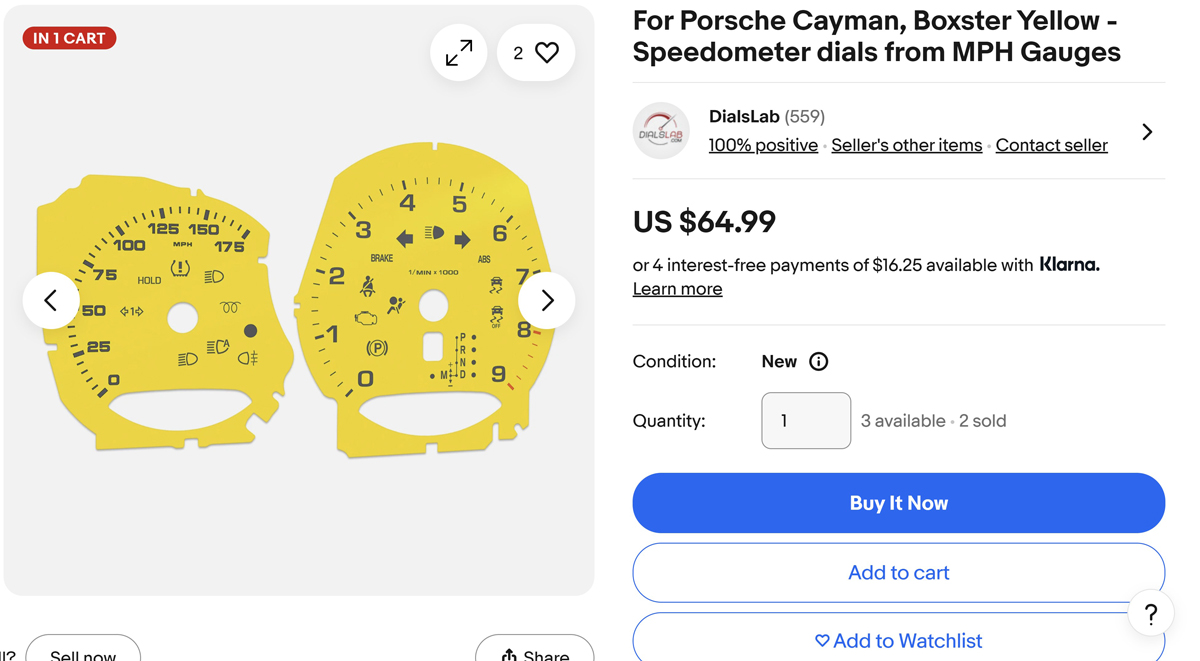Viewport: 1200px width, 661px height.
Task: View Seller's other items
Action: pos(906,146)
